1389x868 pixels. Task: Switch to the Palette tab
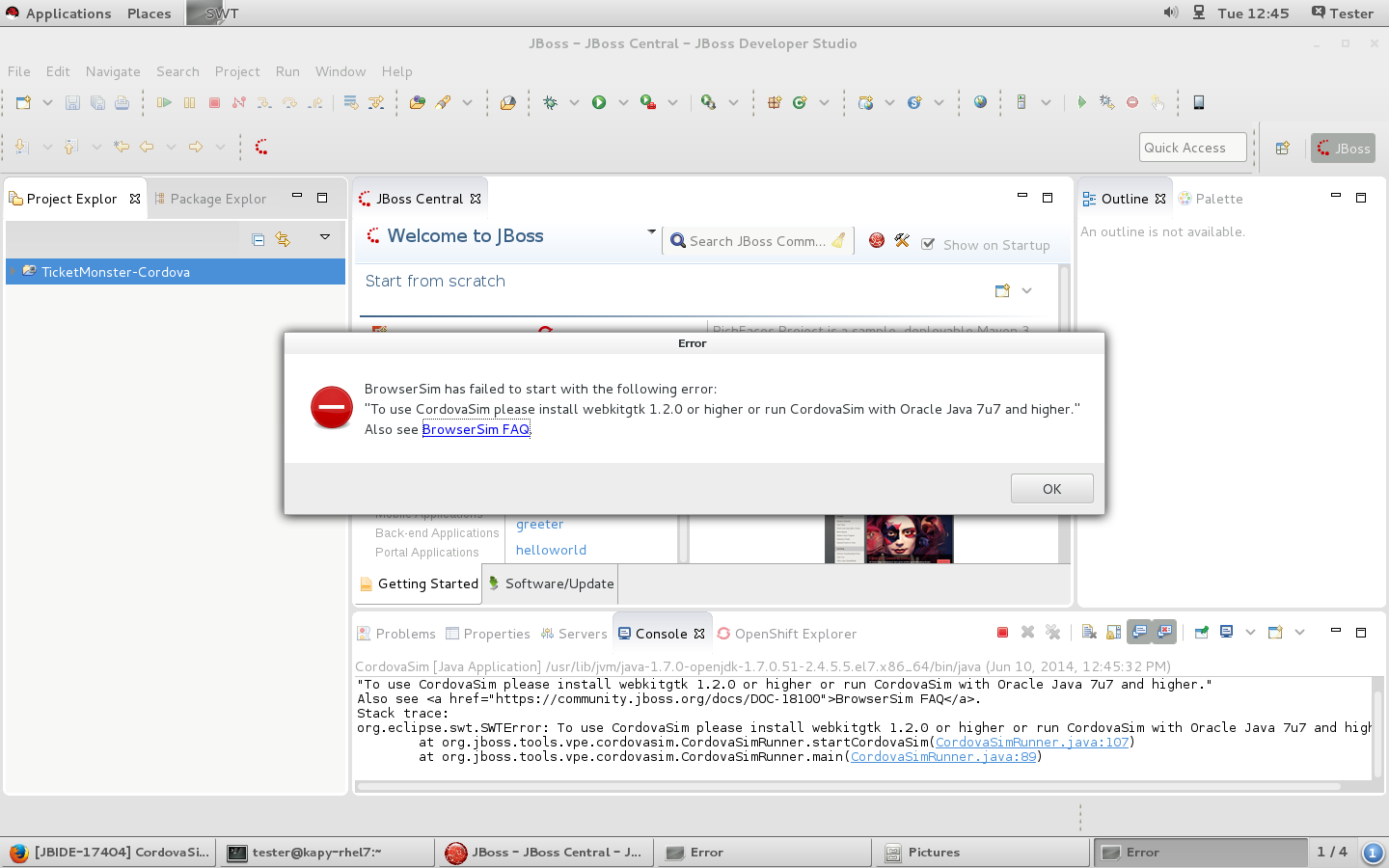click(x=1211, y=199)
